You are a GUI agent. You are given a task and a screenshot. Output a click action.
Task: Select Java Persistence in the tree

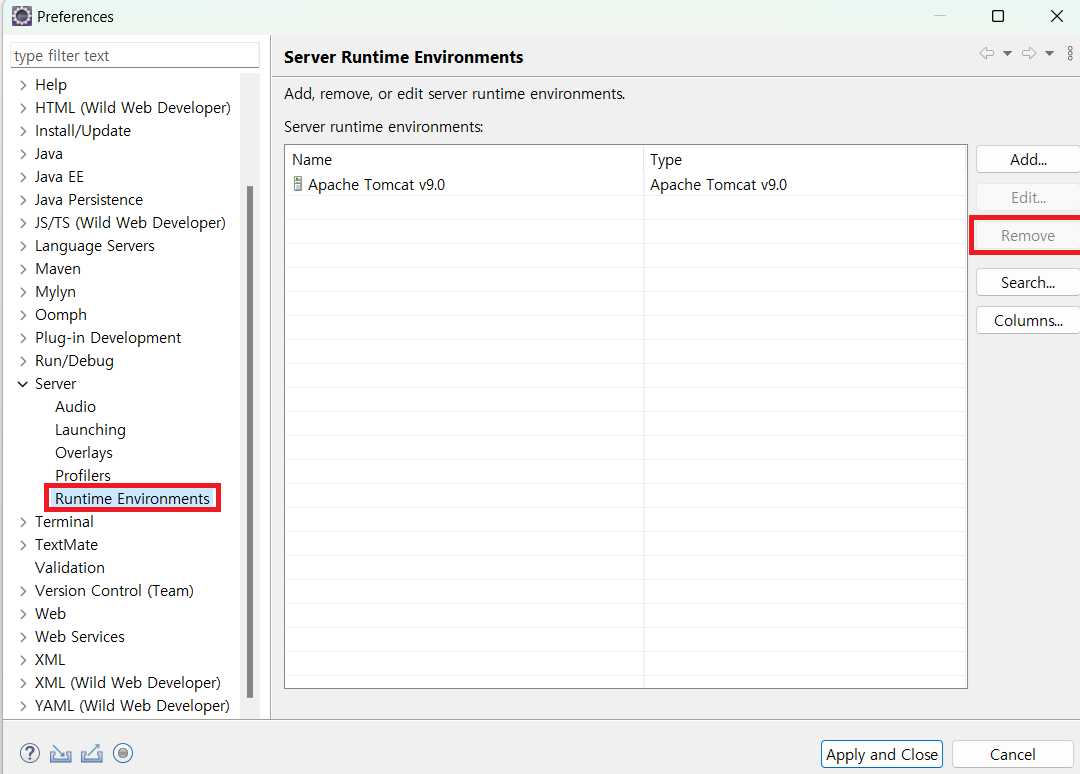click(89, 200)
